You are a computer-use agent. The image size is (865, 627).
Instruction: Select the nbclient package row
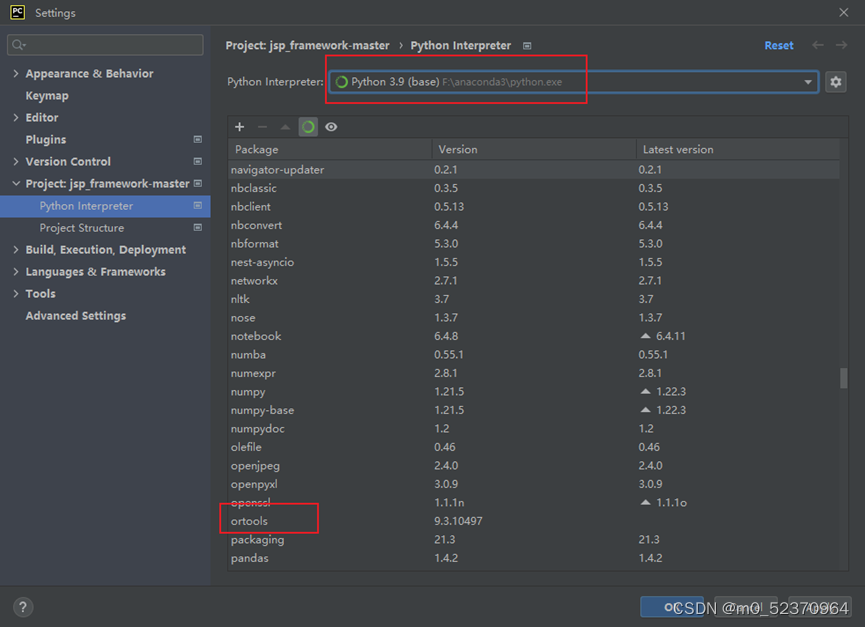(534, 207)
